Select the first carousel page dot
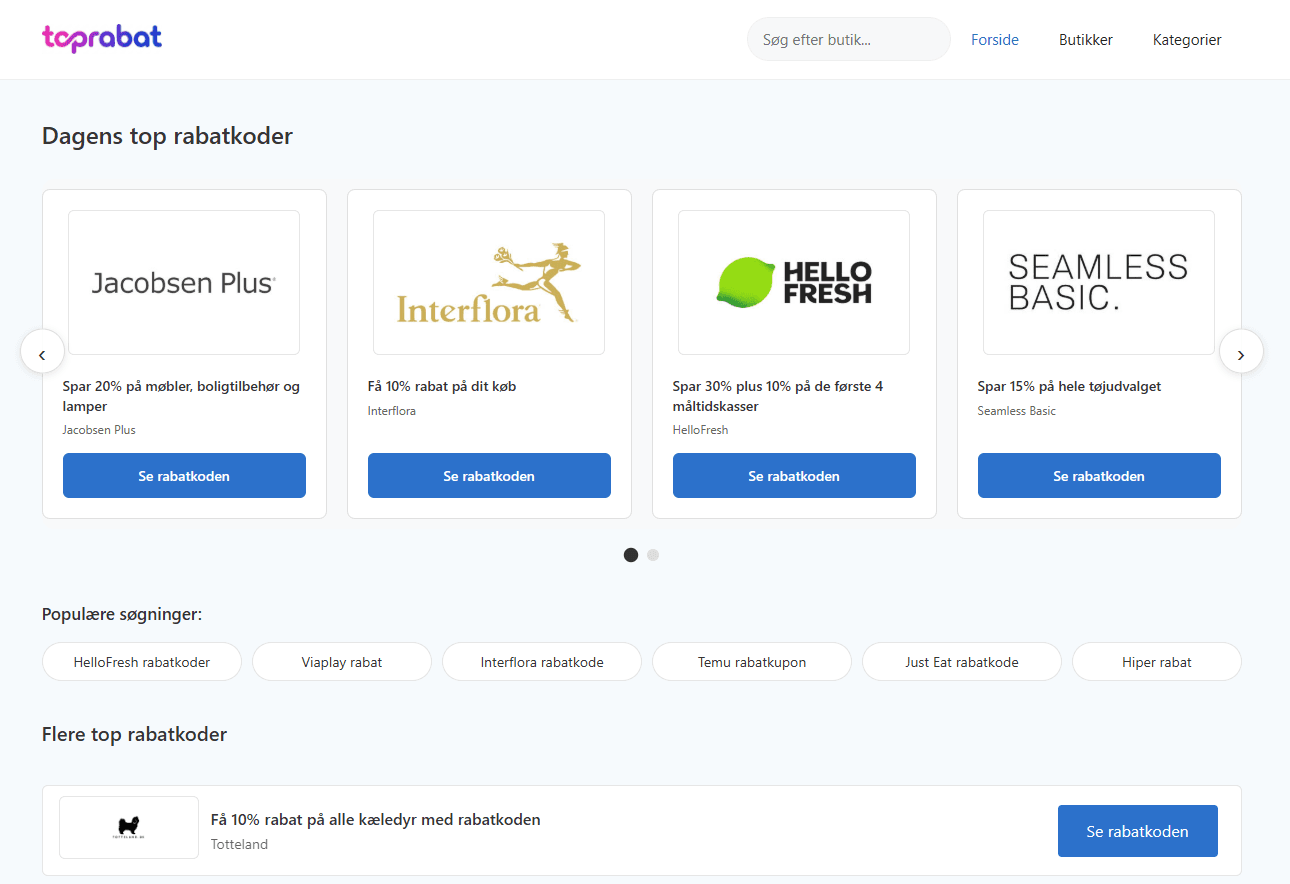This screenshot has height=884, width=1290. [x=631, y=555]
